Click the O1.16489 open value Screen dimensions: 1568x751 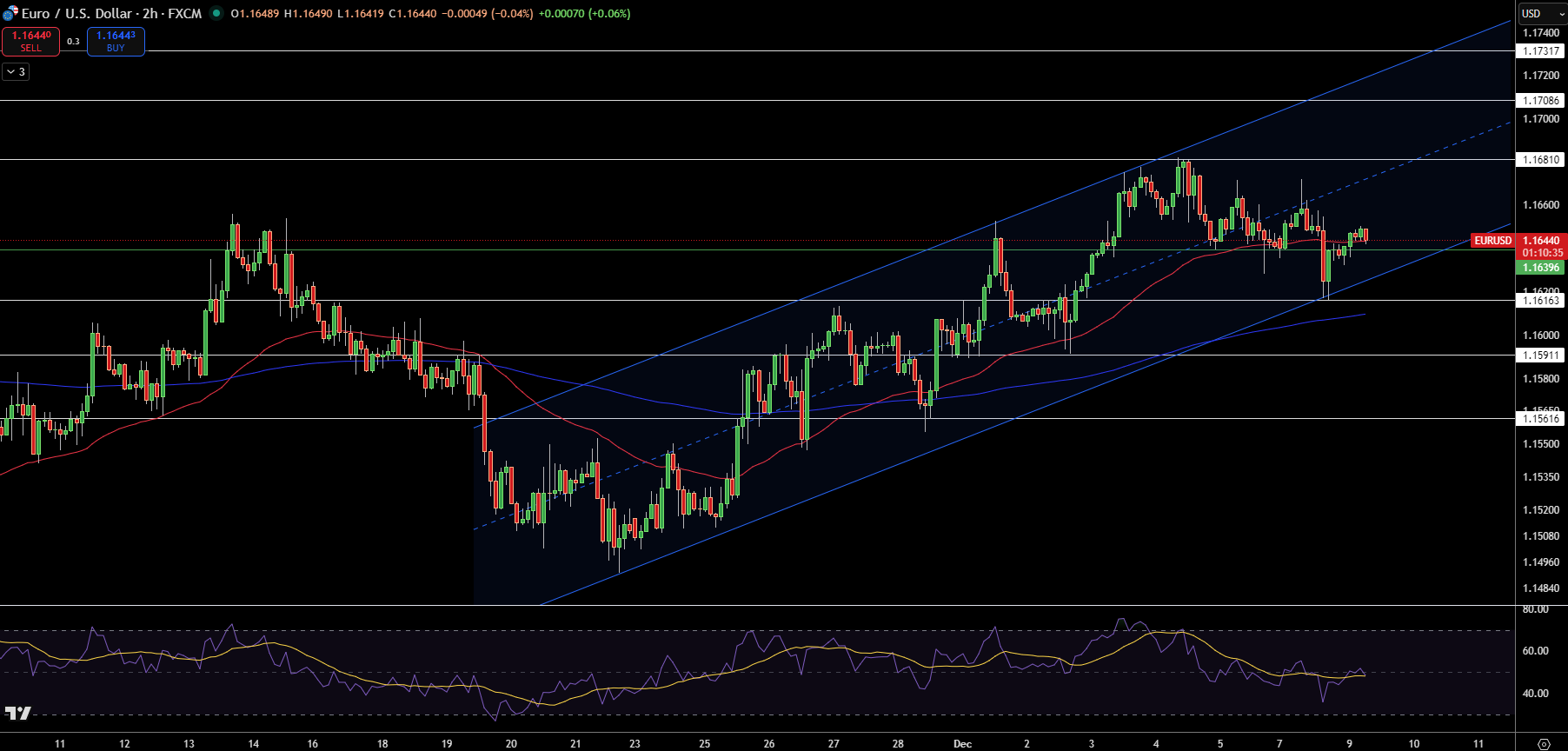pyautogui.click(x=255, y=14)
